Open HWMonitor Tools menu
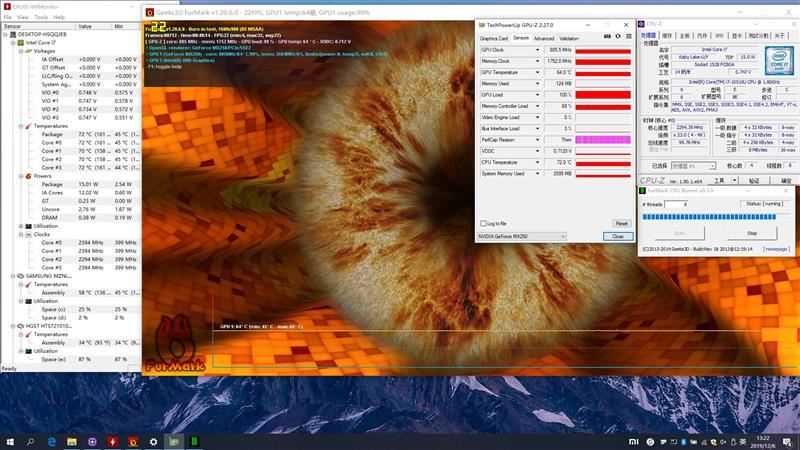Screen dimensions: 800x450 (41, 17)
